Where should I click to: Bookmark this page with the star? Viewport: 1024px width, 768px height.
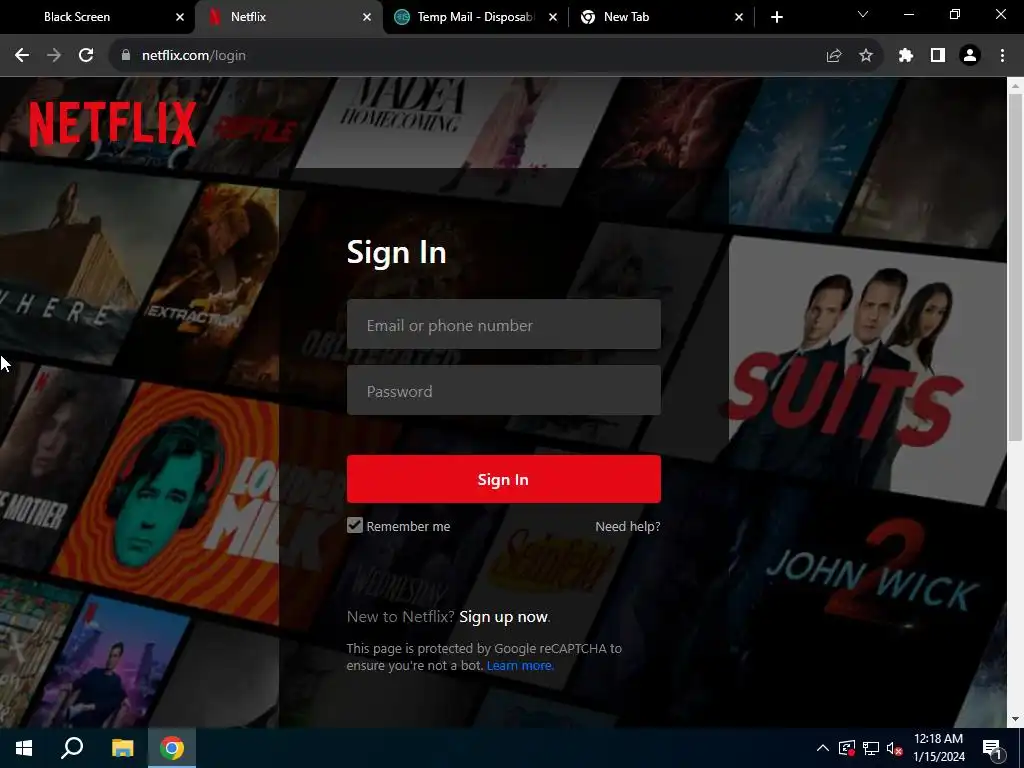[866, 56]
